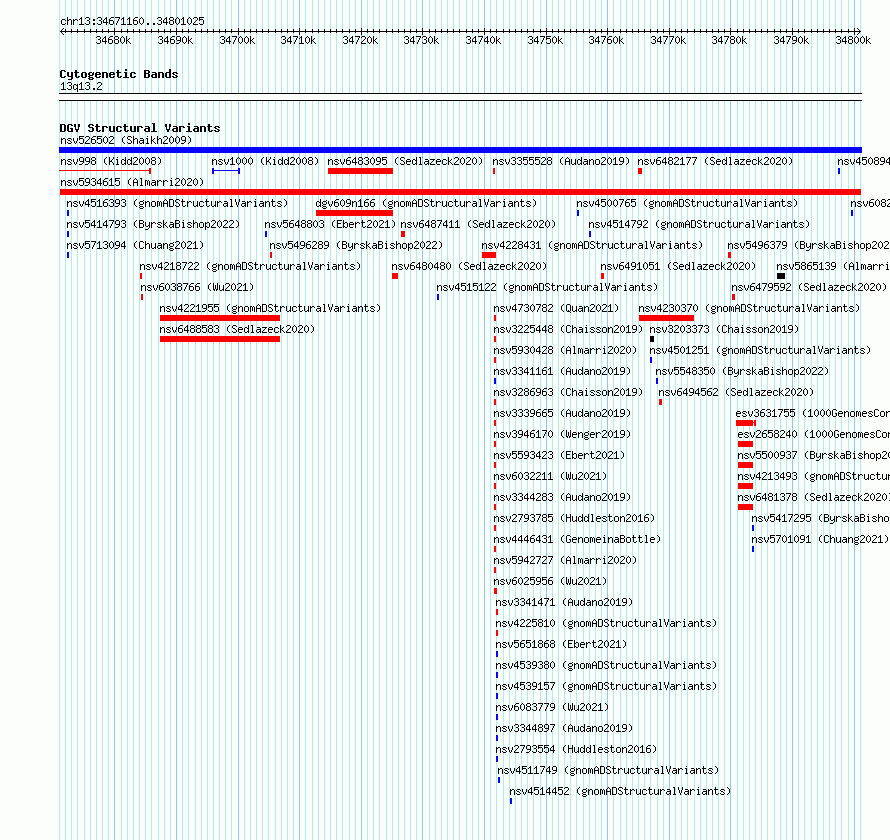
Task: Select nsv3946170 (Wenger2019) label
Action: [x=562, y=434]
